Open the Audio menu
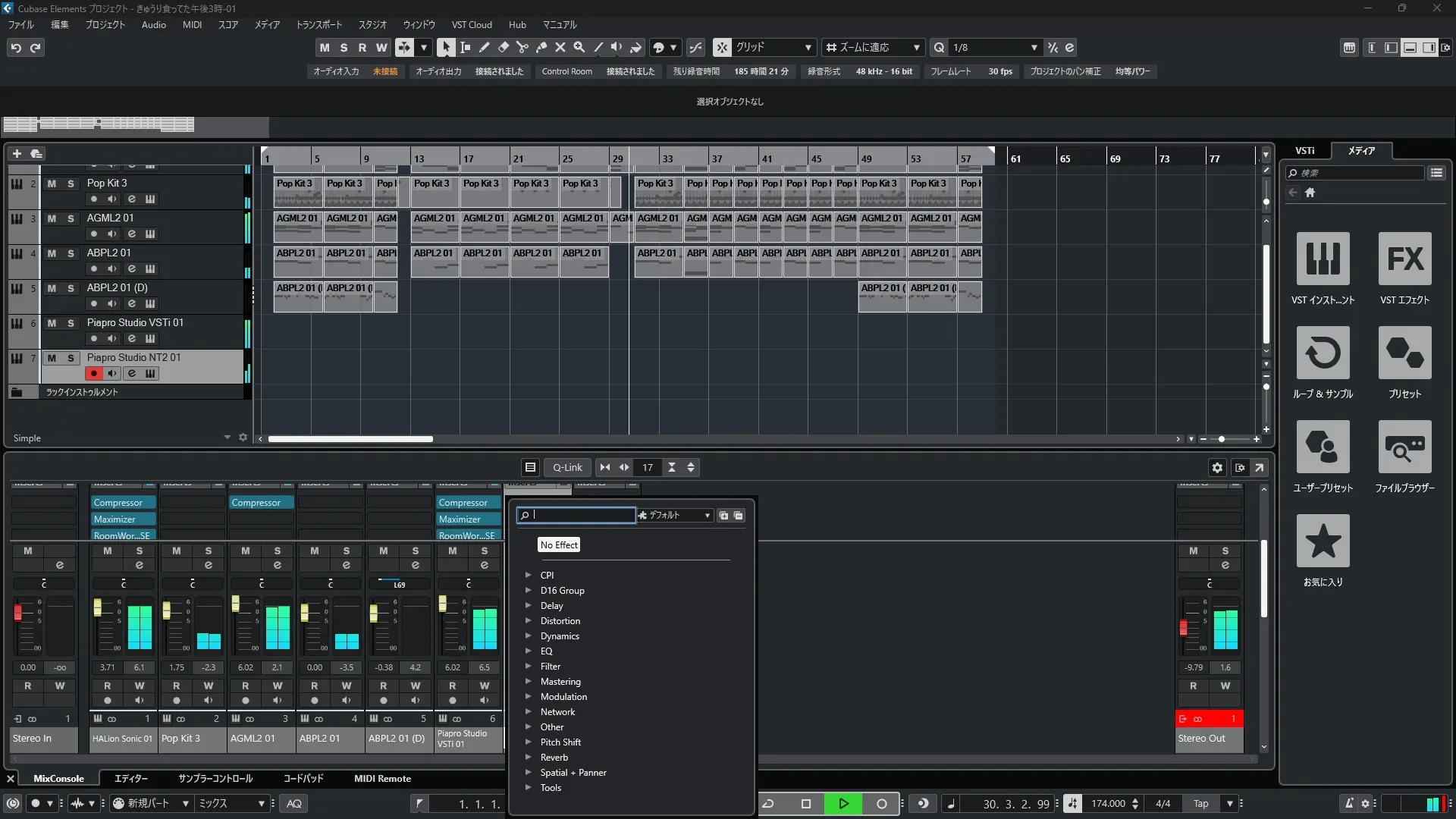The image size is (1456, 819). (x=153, y=25)
